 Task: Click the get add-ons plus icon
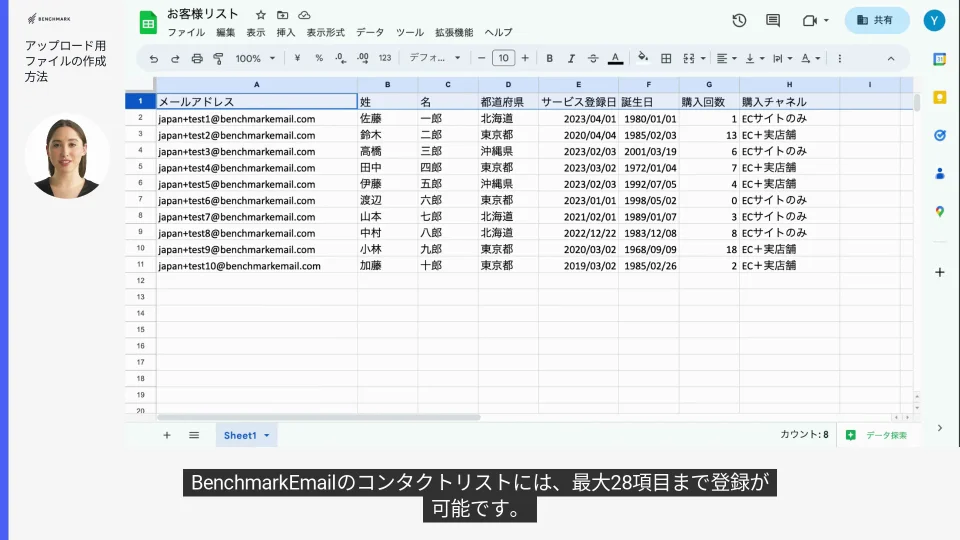click(940, 272)
